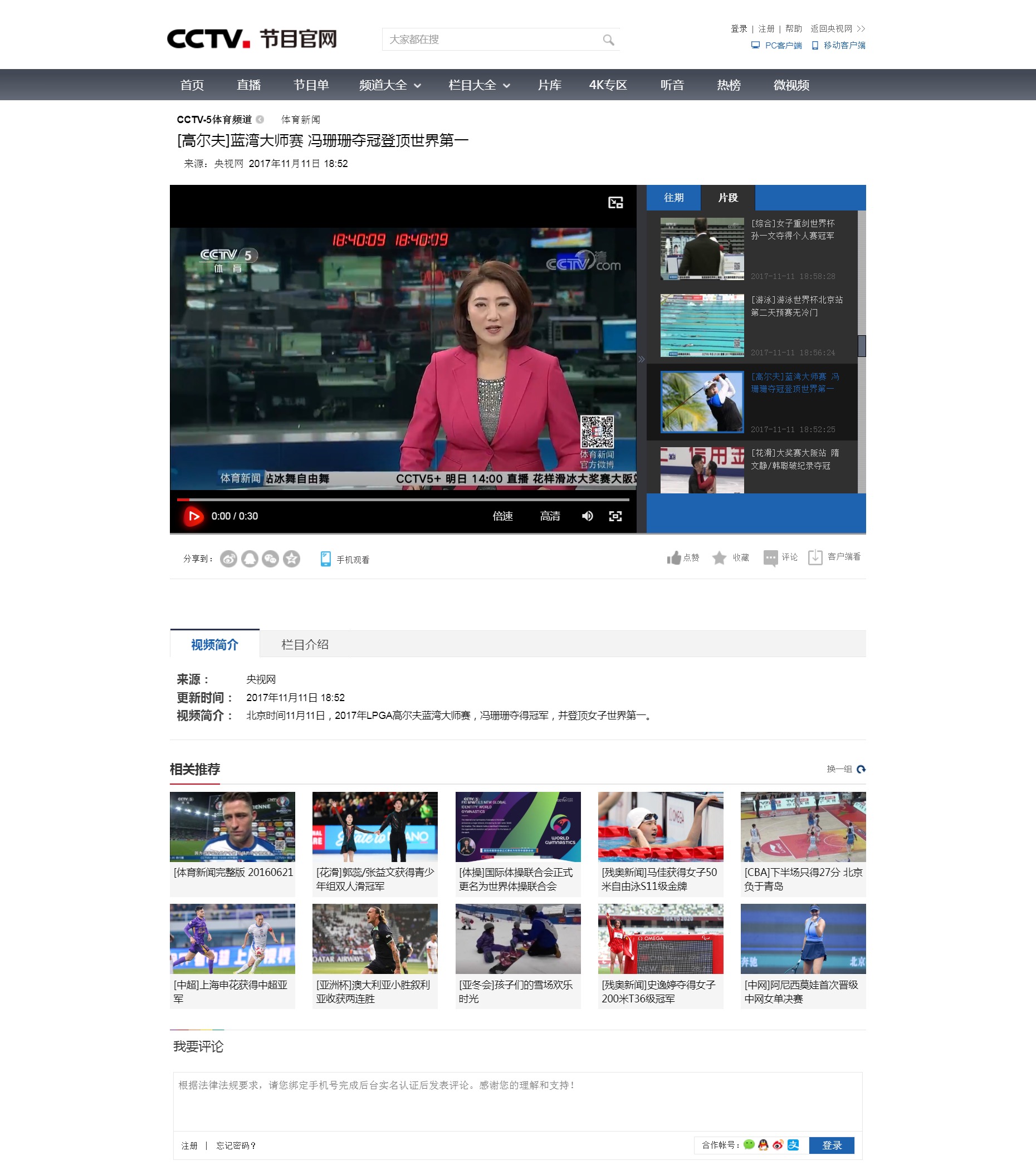The width and height of the screenshot is (1036, 1175).
Task: Select the 栏目介绍 tab
Action: tap(305, 644)
